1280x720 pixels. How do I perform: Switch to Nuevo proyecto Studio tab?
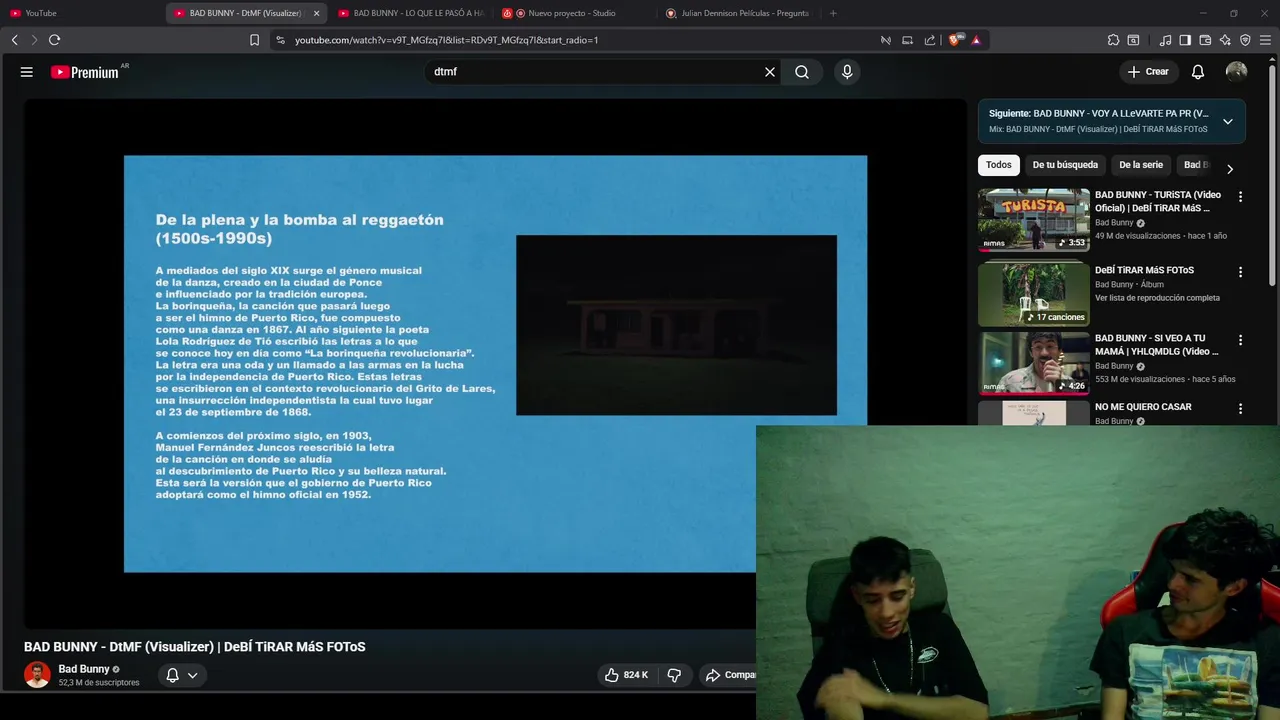tap(575, 13)
